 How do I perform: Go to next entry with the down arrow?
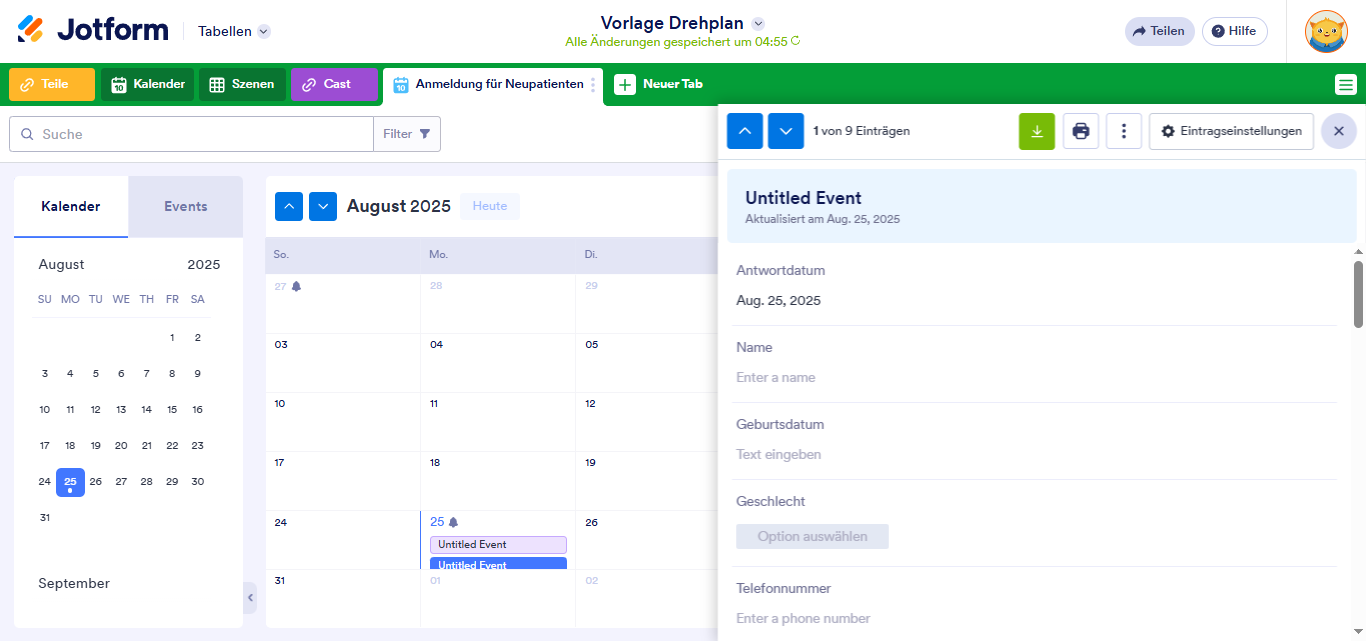(786, 131)
